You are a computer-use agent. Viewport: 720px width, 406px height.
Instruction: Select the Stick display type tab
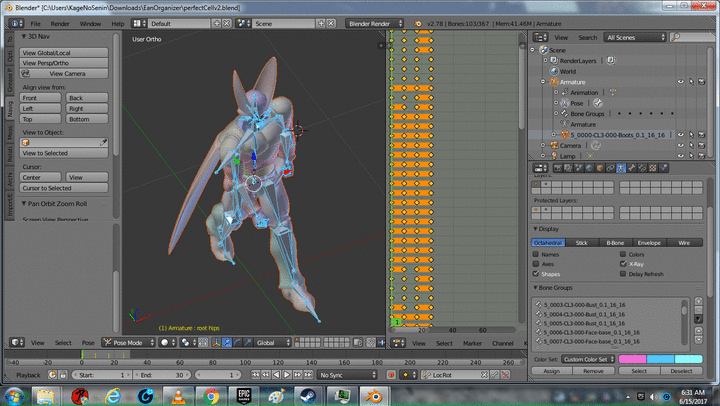(582, 242)
